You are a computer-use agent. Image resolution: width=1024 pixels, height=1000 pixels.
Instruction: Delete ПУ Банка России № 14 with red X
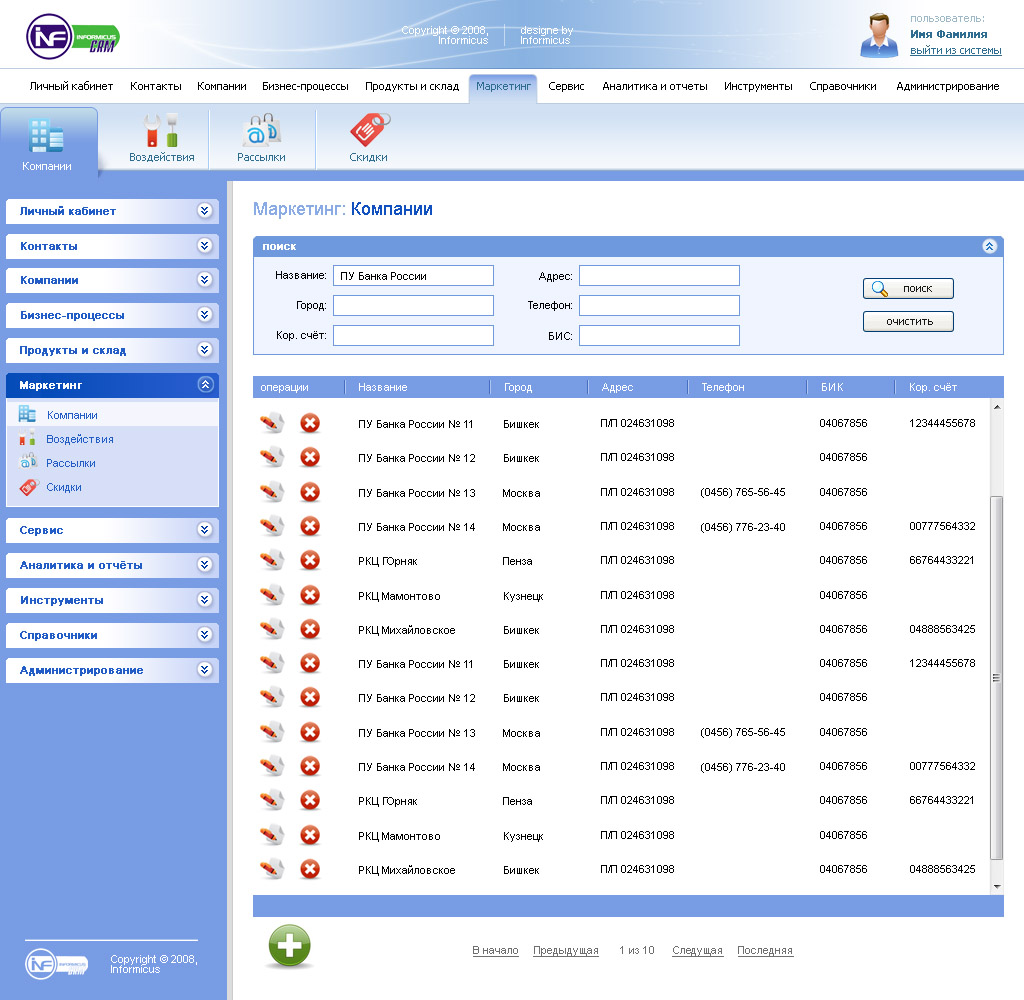(310, 526)
